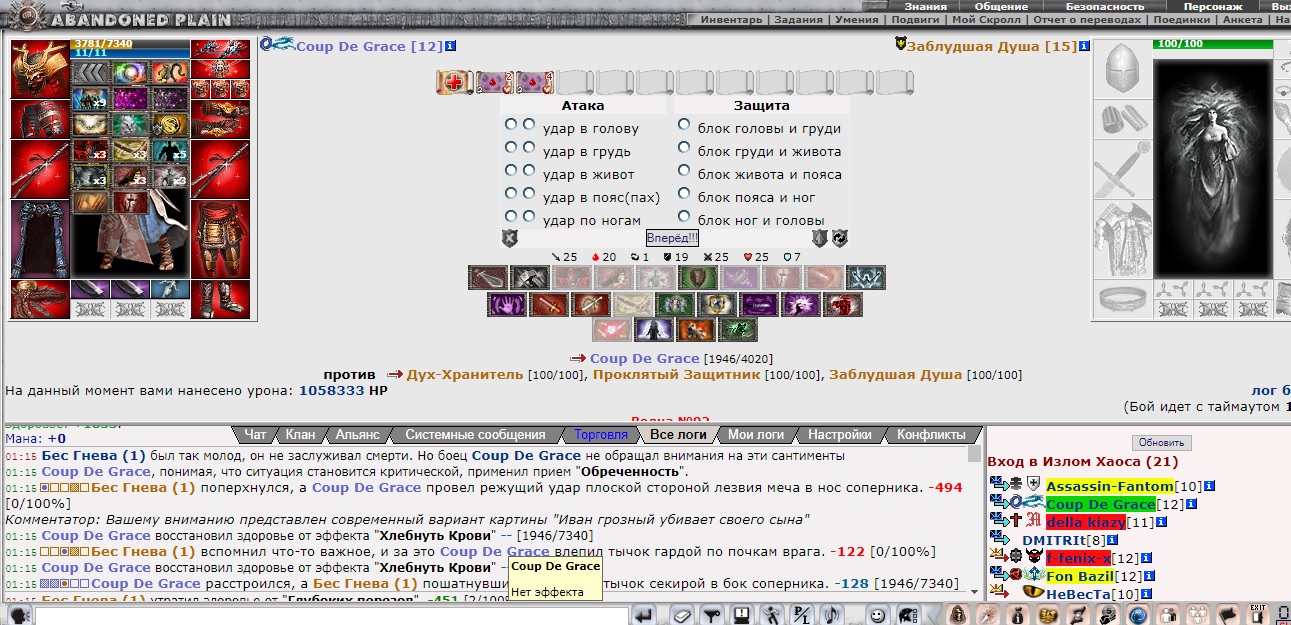Click Assassin-Fantom name in player list
This screenshot has width=1291, height=625.
1110,486
